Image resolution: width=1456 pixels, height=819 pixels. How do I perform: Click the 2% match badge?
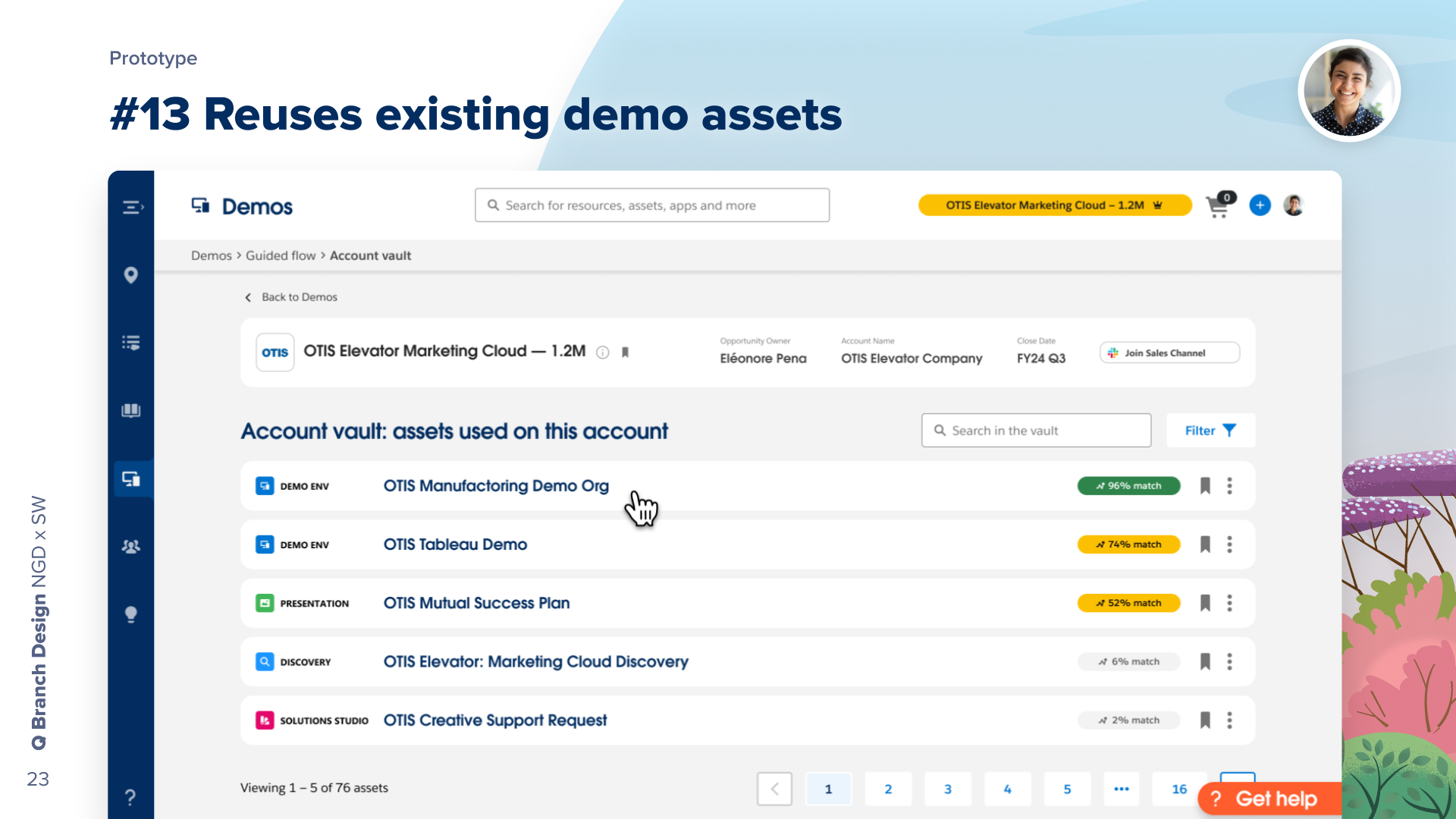(x=1128, y=720)
